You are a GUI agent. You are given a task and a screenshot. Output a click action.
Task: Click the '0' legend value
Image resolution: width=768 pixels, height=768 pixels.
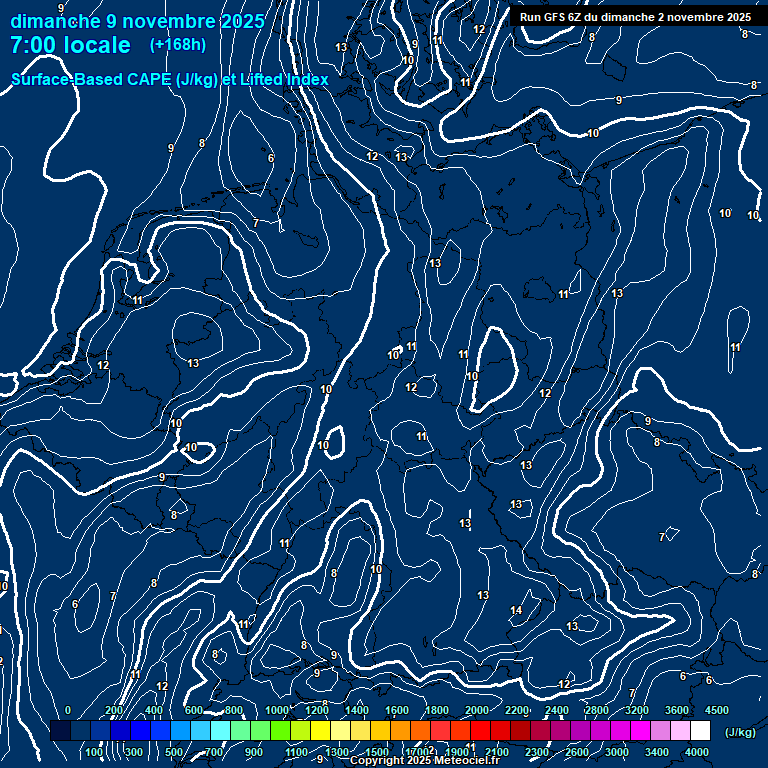coord(68,710)
